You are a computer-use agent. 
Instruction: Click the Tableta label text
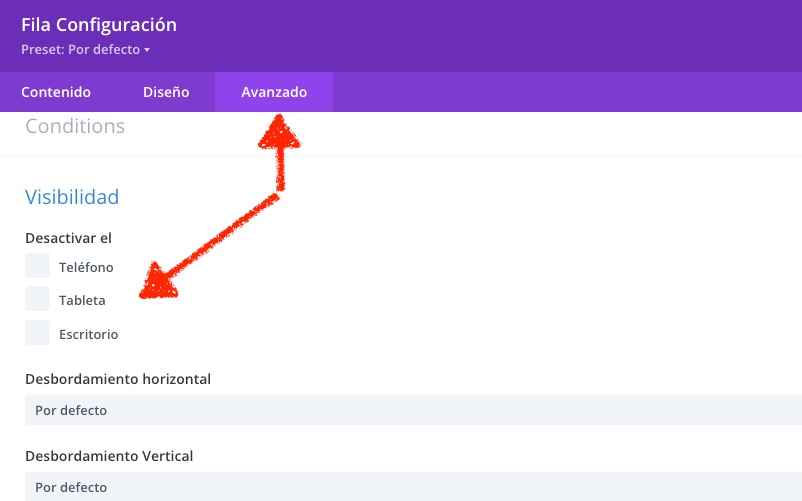pos(82,301)
